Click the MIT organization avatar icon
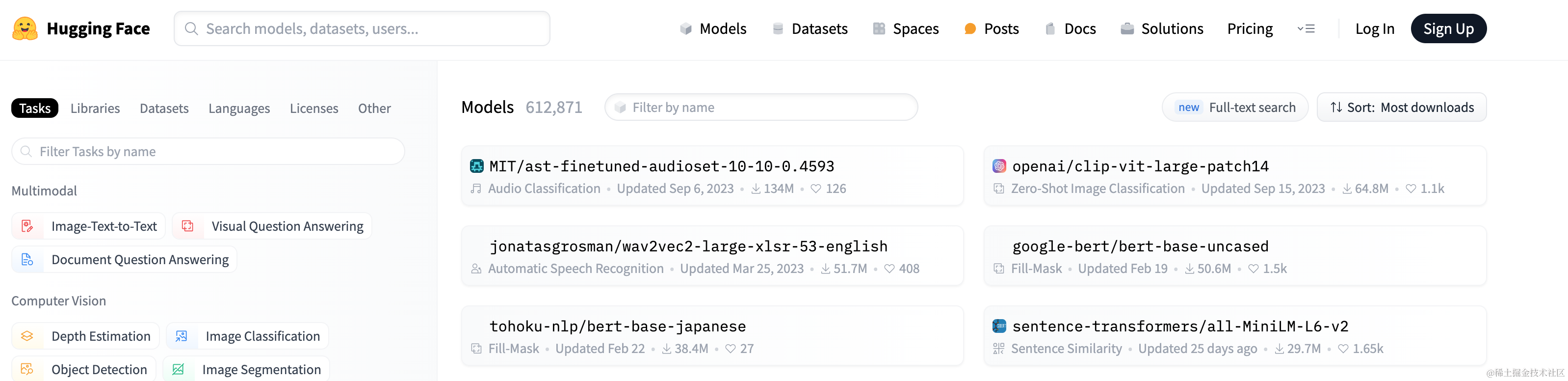The image size is (1568, 381). click(x=476, y=166)
